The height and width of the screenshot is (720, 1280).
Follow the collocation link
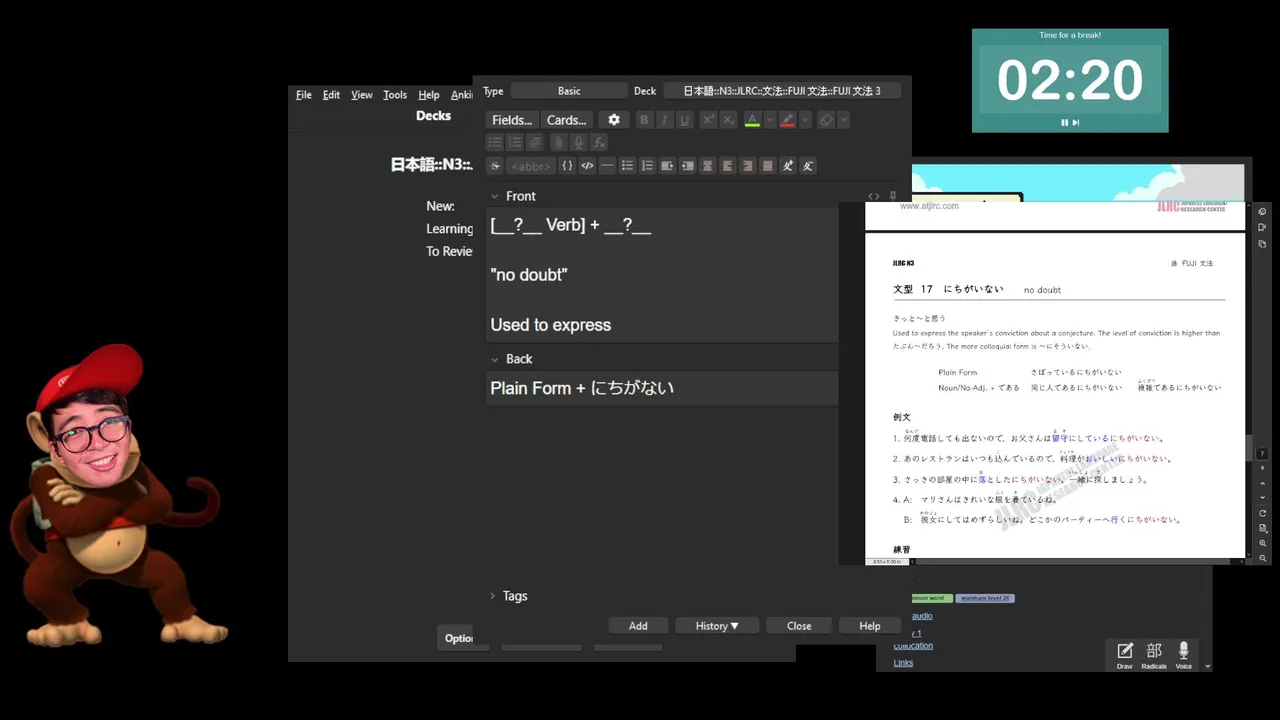[x=913, y=646]
